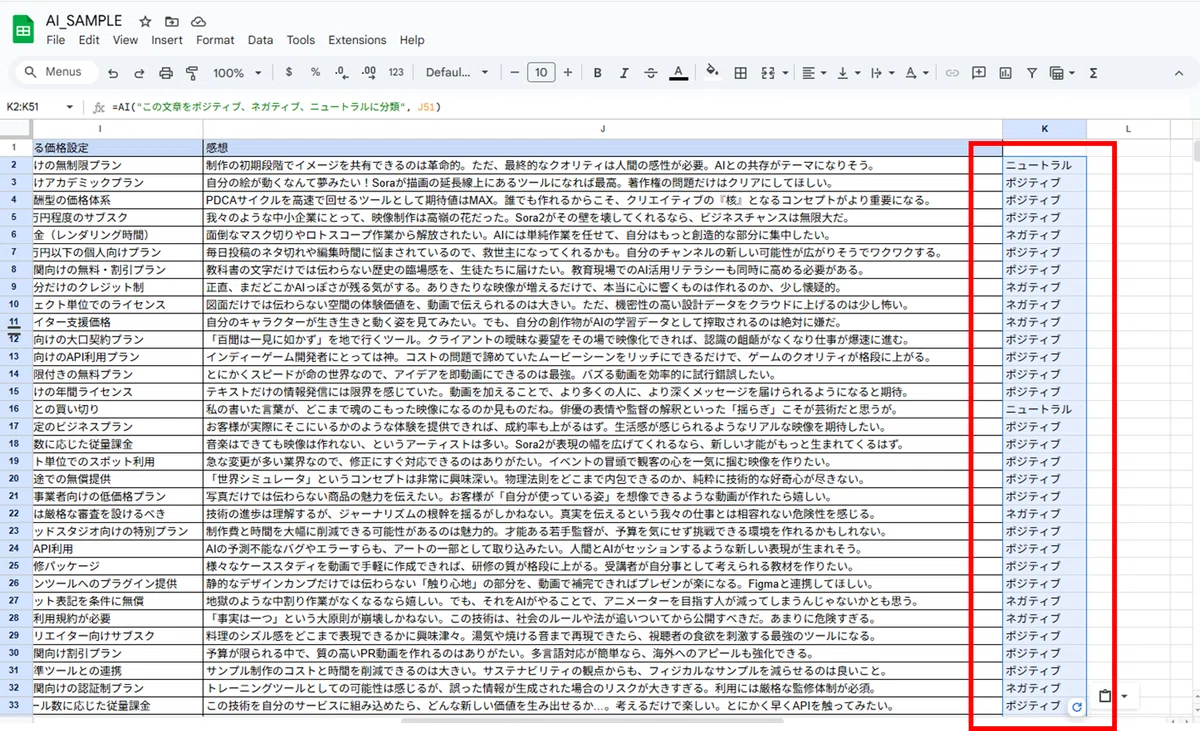Click the K2:K51 name box

tap(33, 107)
